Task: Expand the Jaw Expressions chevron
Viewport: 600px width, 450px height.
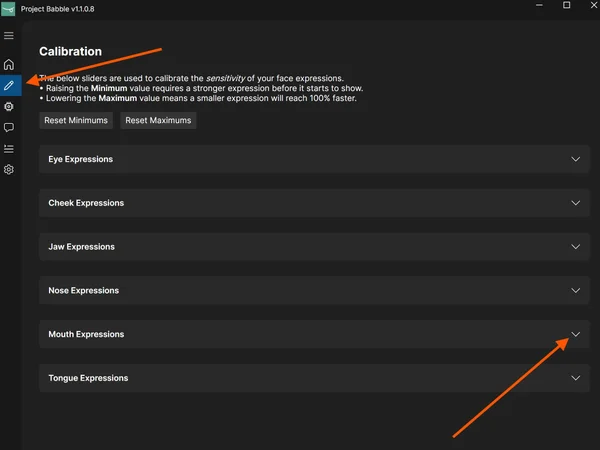Action: (x=575, y=247)
